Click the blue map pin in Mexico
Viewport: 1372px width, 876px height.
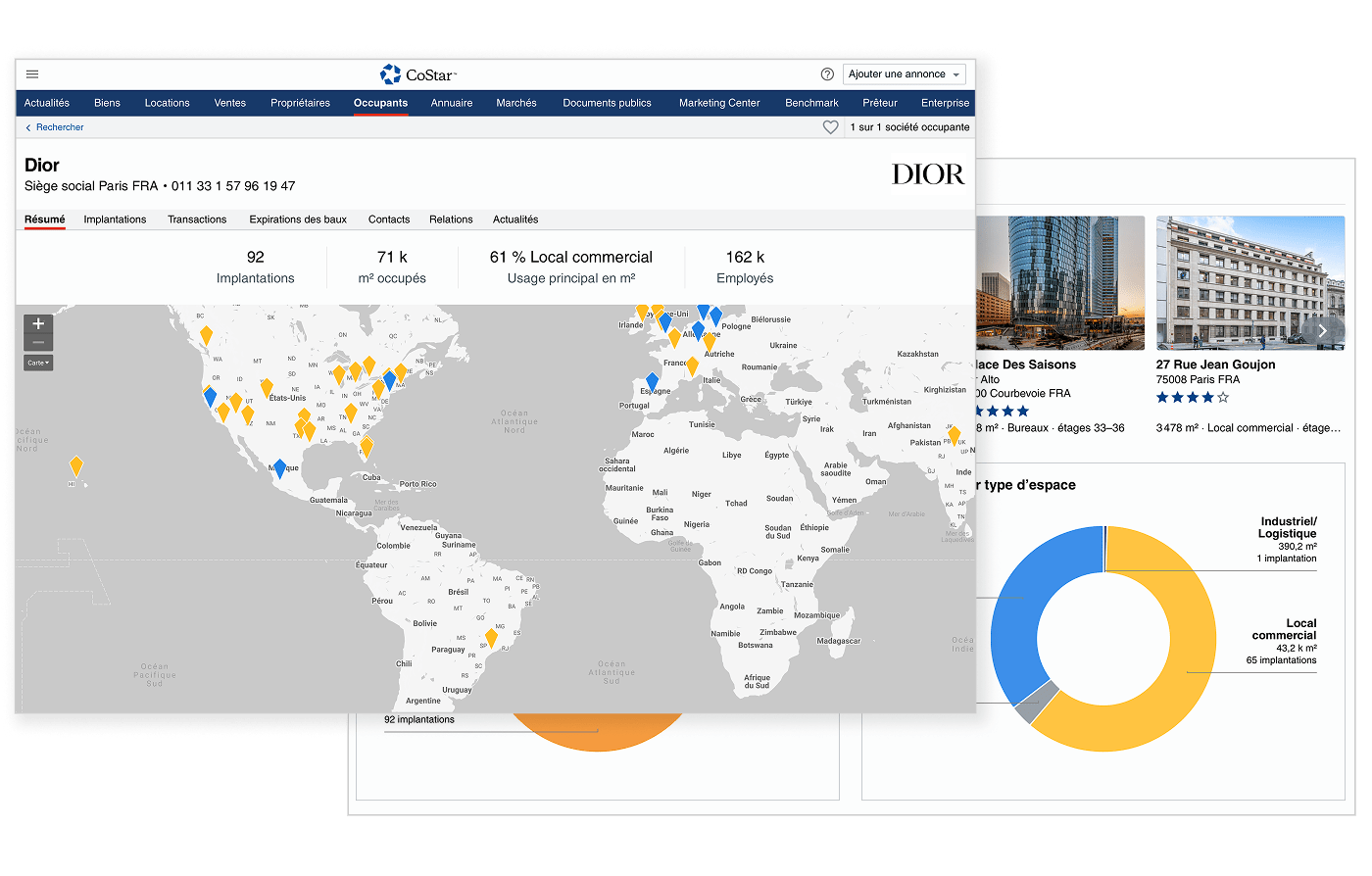tap(279, 467)
